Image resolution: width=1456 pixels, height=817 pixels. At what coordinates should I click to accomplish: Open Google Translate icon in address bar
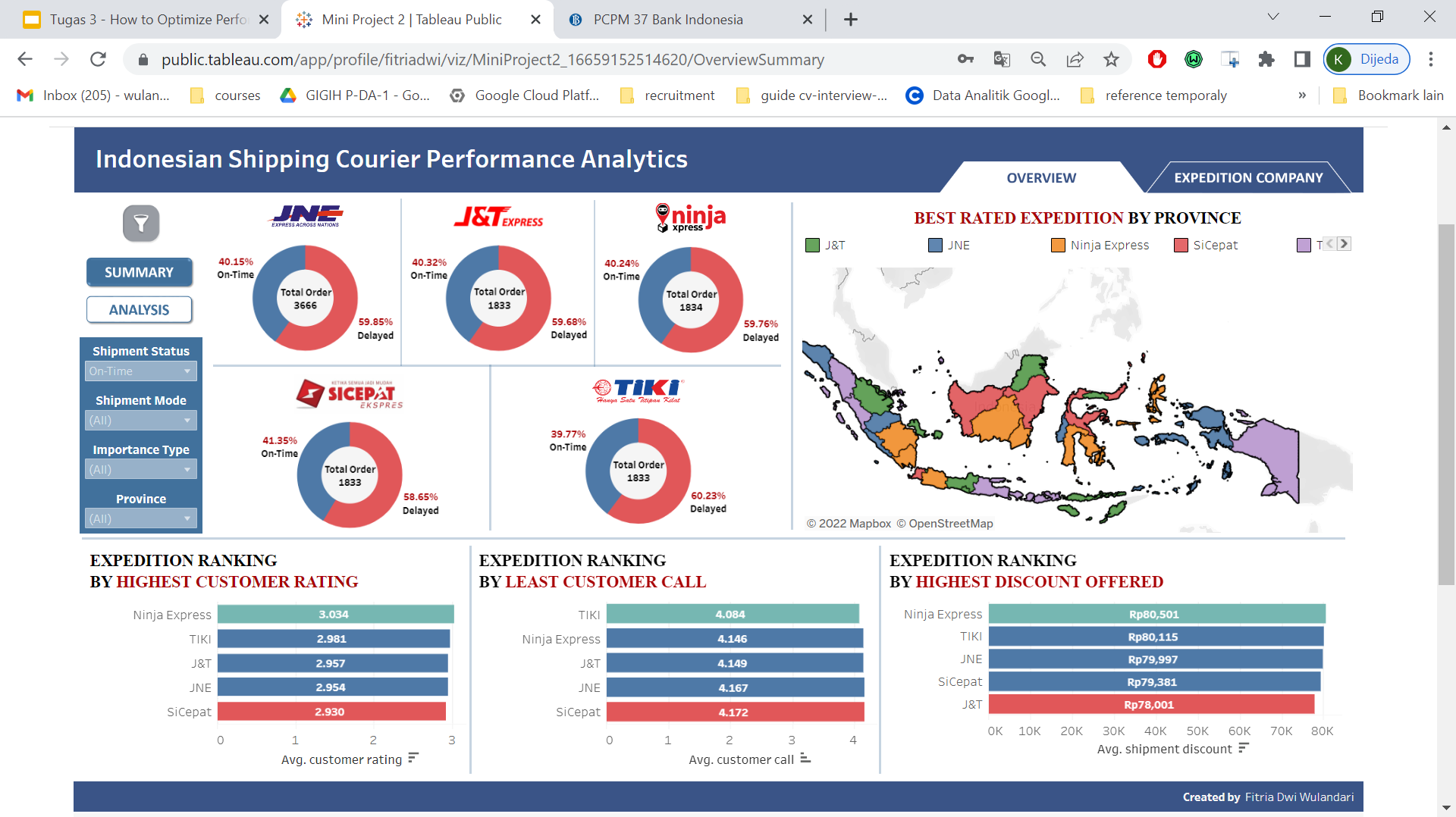coord(1002,59)
